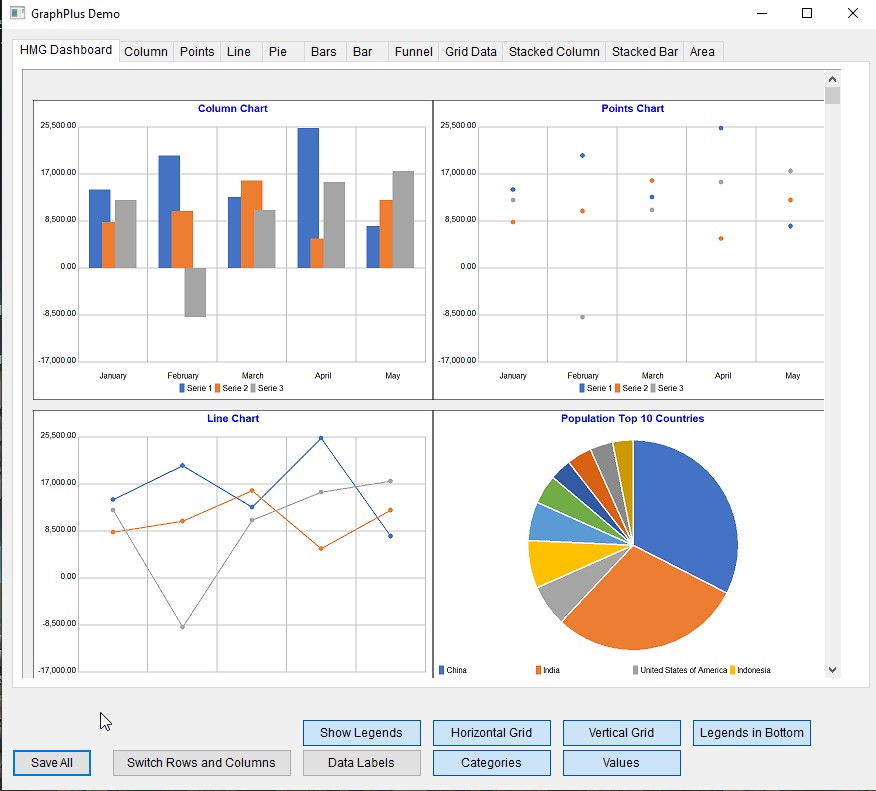Toggle the Show Legends button
This screenshot has width=876, height=791.
click(x=361, y=733)
